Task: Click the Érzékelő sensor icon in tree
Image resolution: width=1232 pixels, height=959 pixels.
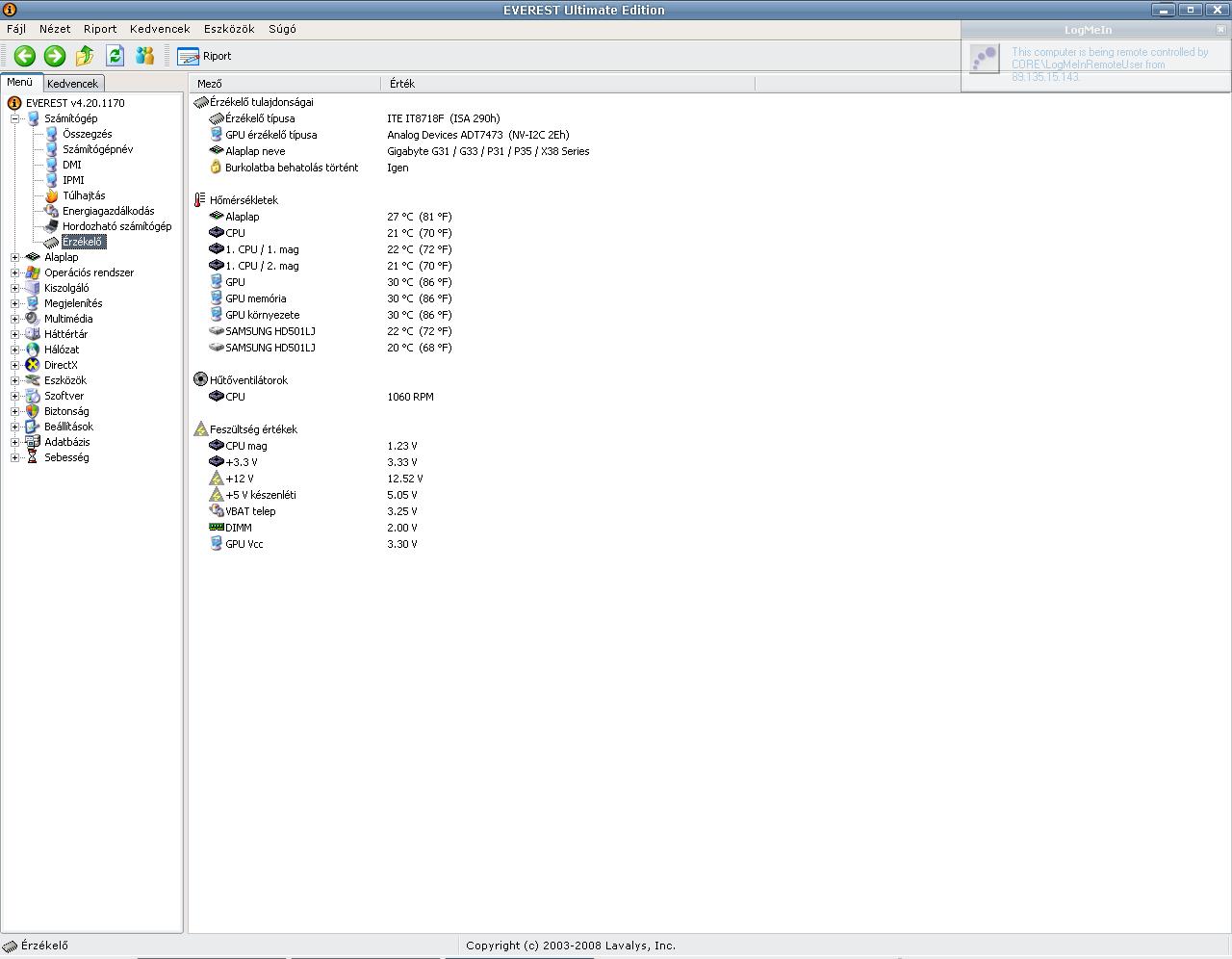Action: (51, 242)
